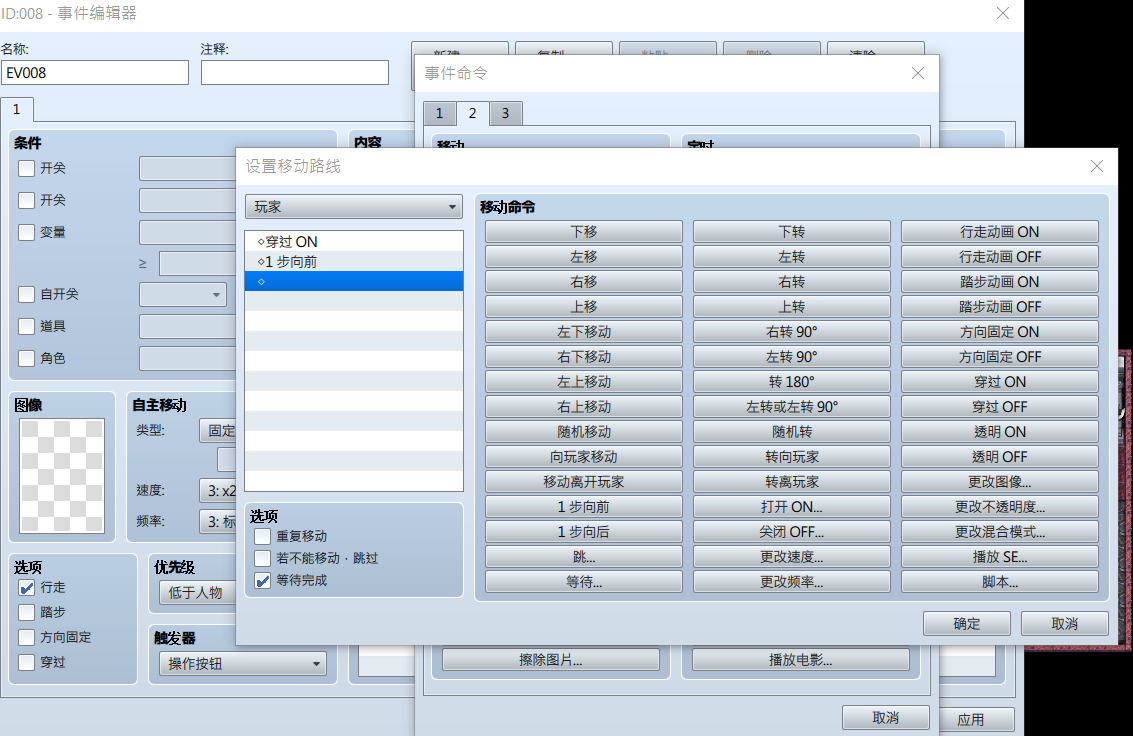This screenshot has width=1133, height=736.
Task: Toggle the 穿过 option checkbox in event editor
Action: coord(27,662)
